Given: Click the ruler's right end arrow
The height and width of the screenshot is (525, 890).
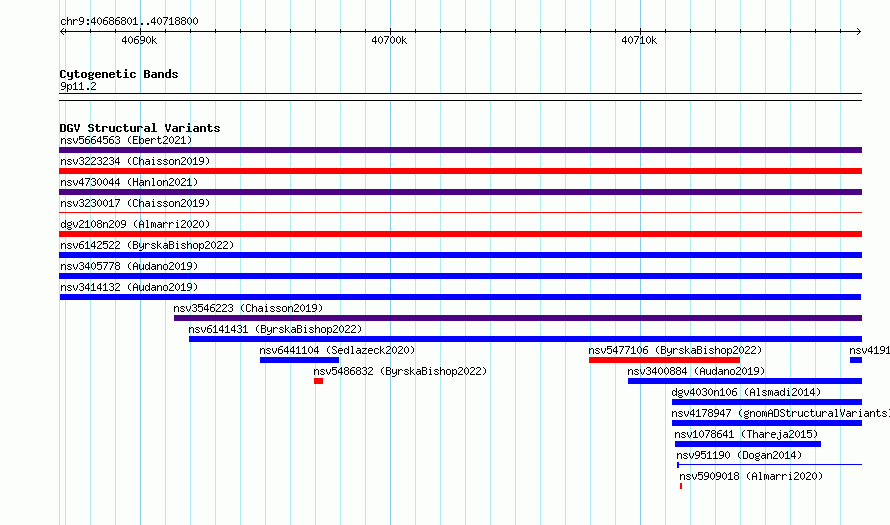Looking at the screenshot, I should pyautogui.click(x=859, y=31).
